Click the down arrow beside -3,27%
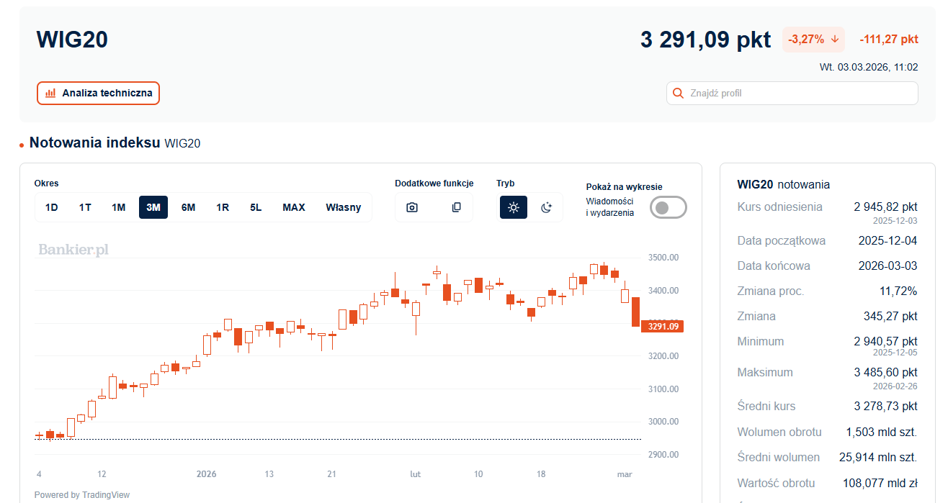The width and height of the screenshot is (948, 503). click(x=835, y=39)
